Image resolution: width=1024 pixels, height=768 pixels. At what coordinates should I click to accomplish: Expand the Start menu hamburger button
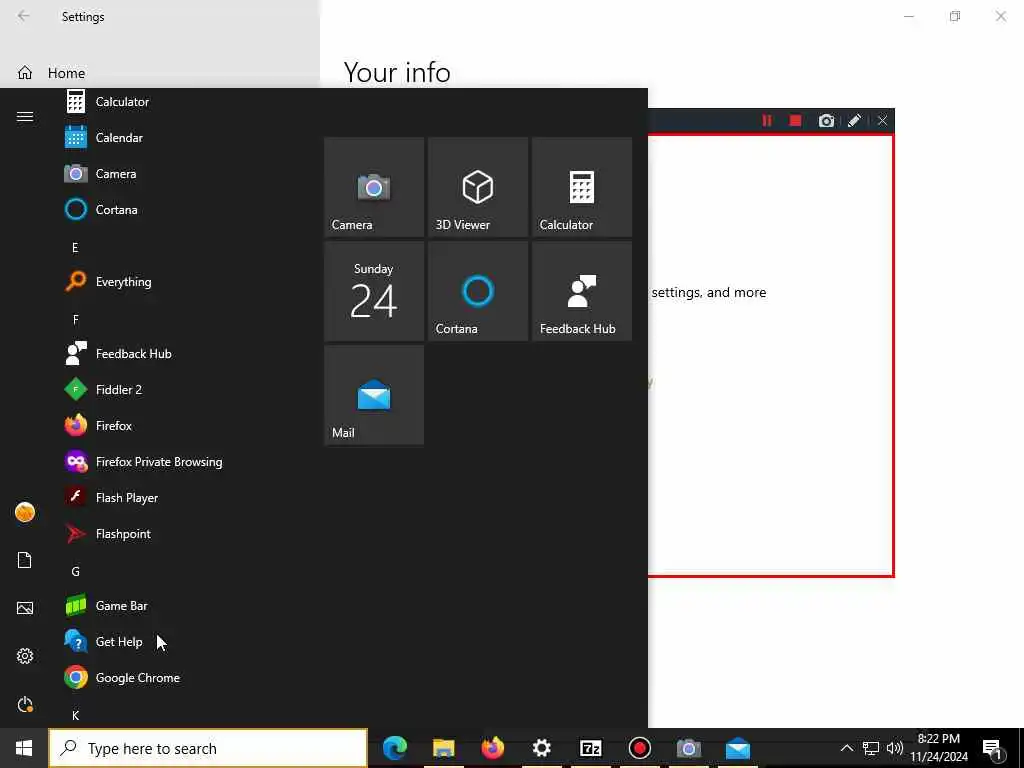coord(25,116)
